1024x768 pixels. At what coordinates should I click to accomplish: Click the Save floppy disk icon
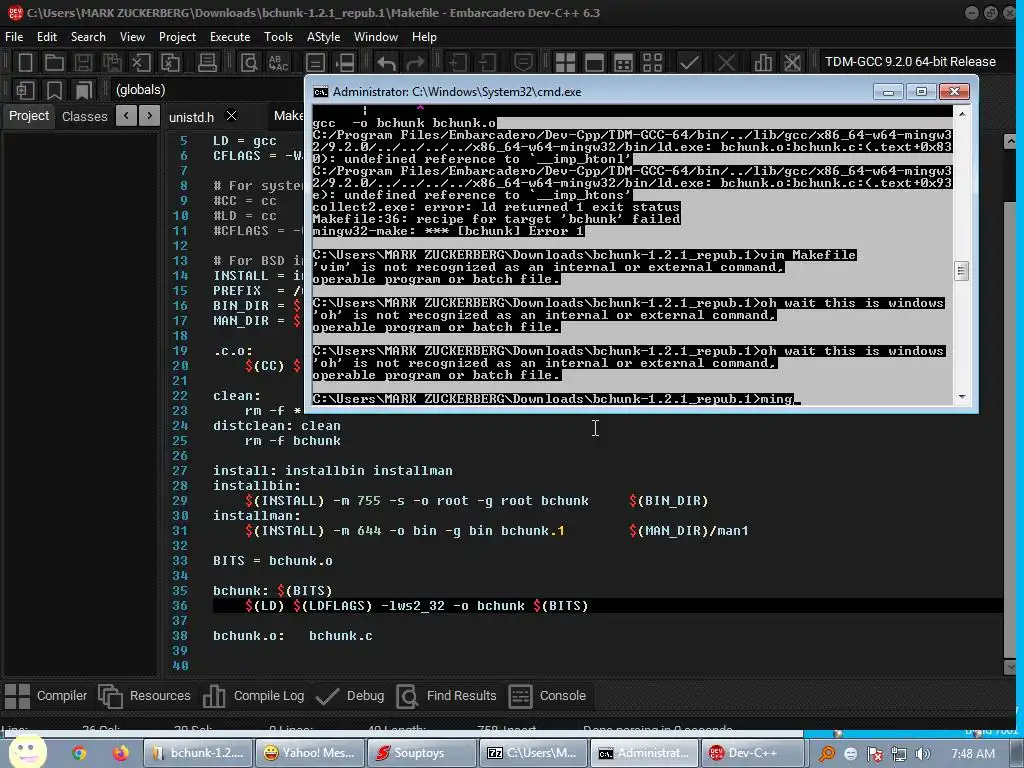[x=83, y=63]
